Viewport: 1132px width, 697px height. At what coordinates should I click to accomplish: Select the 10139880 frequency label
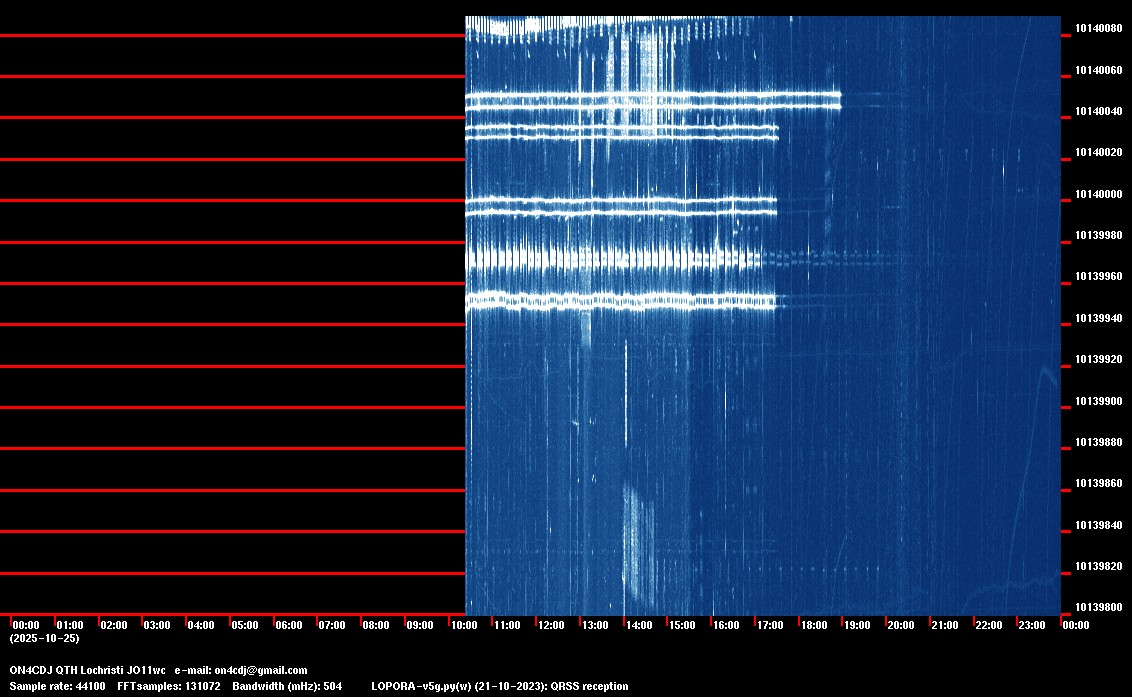1099,443
